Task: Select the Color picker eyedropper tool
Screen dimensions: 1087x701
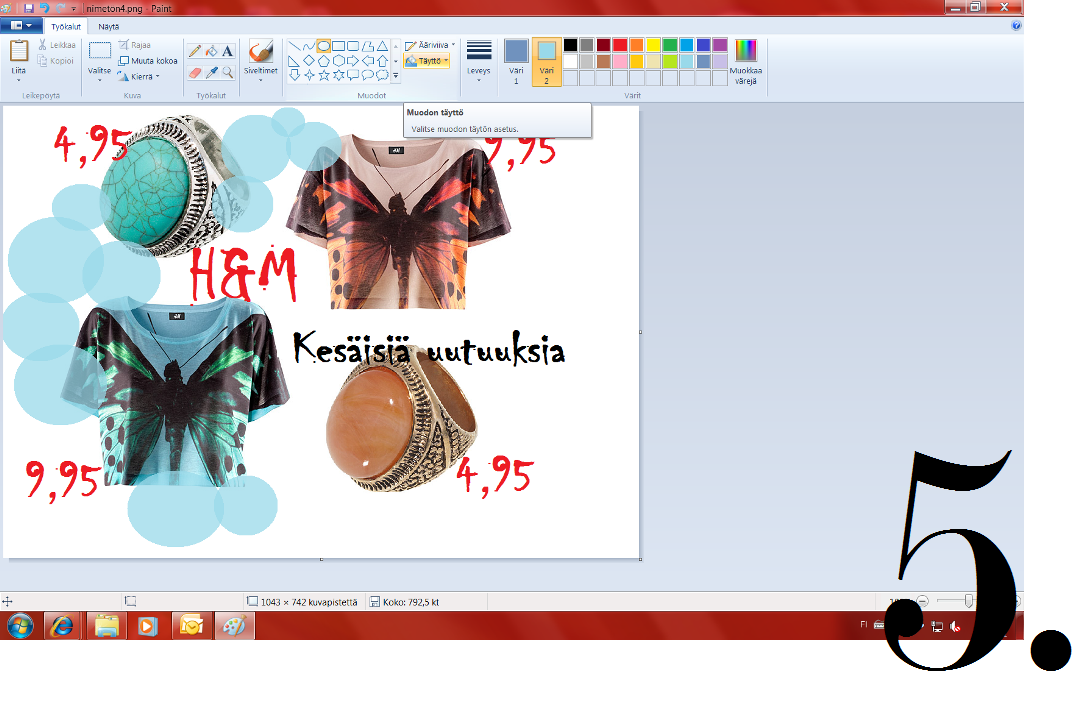Action: (x=211, y=72)
